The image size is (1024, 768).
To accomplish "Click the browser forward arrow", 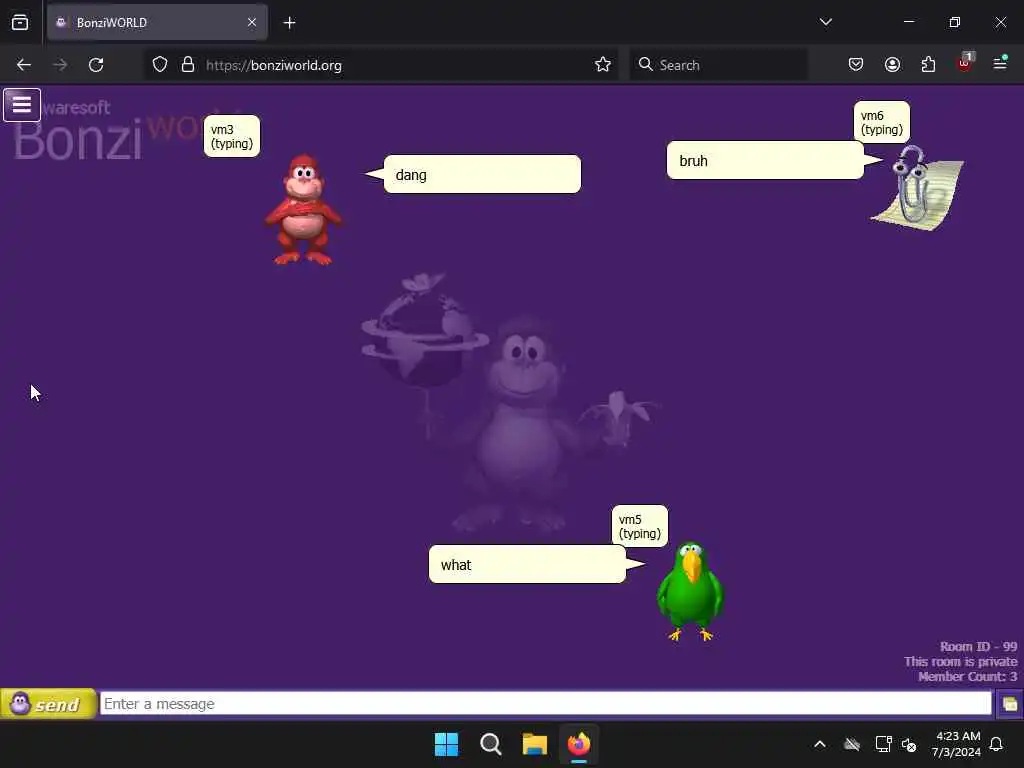I will (60, 65).
